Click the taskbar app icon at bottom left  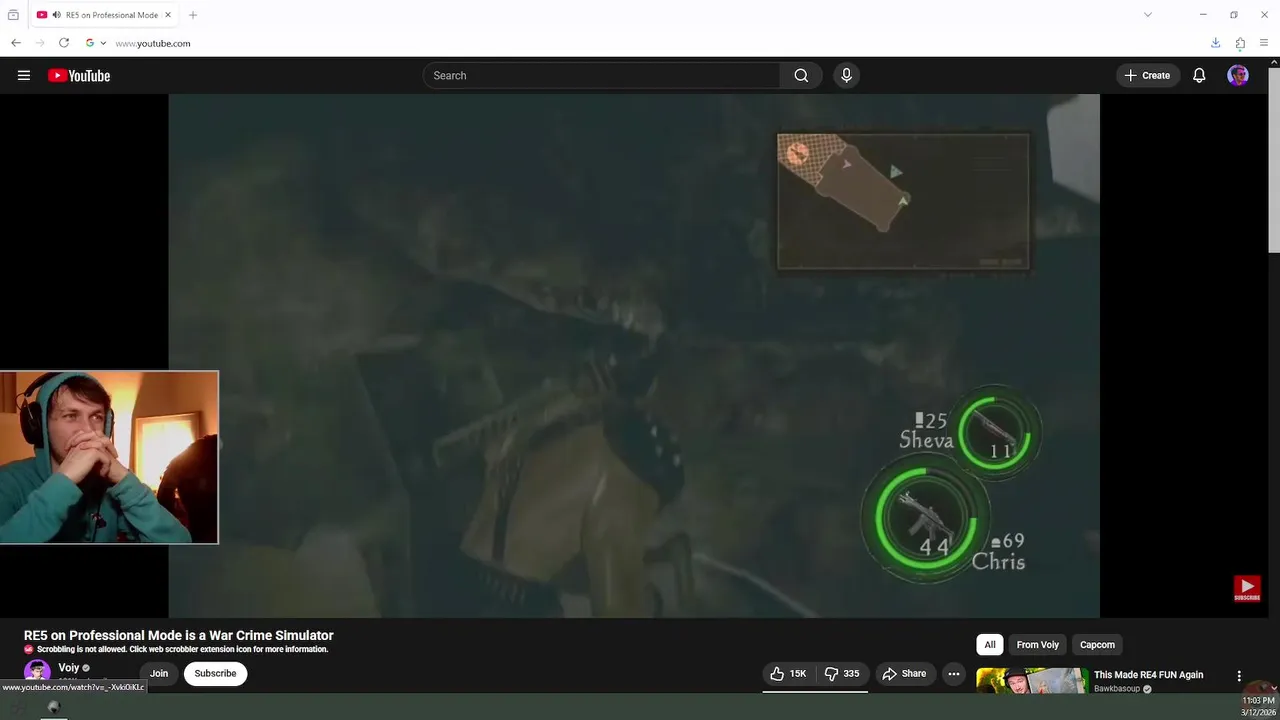[x=54, y=707]
